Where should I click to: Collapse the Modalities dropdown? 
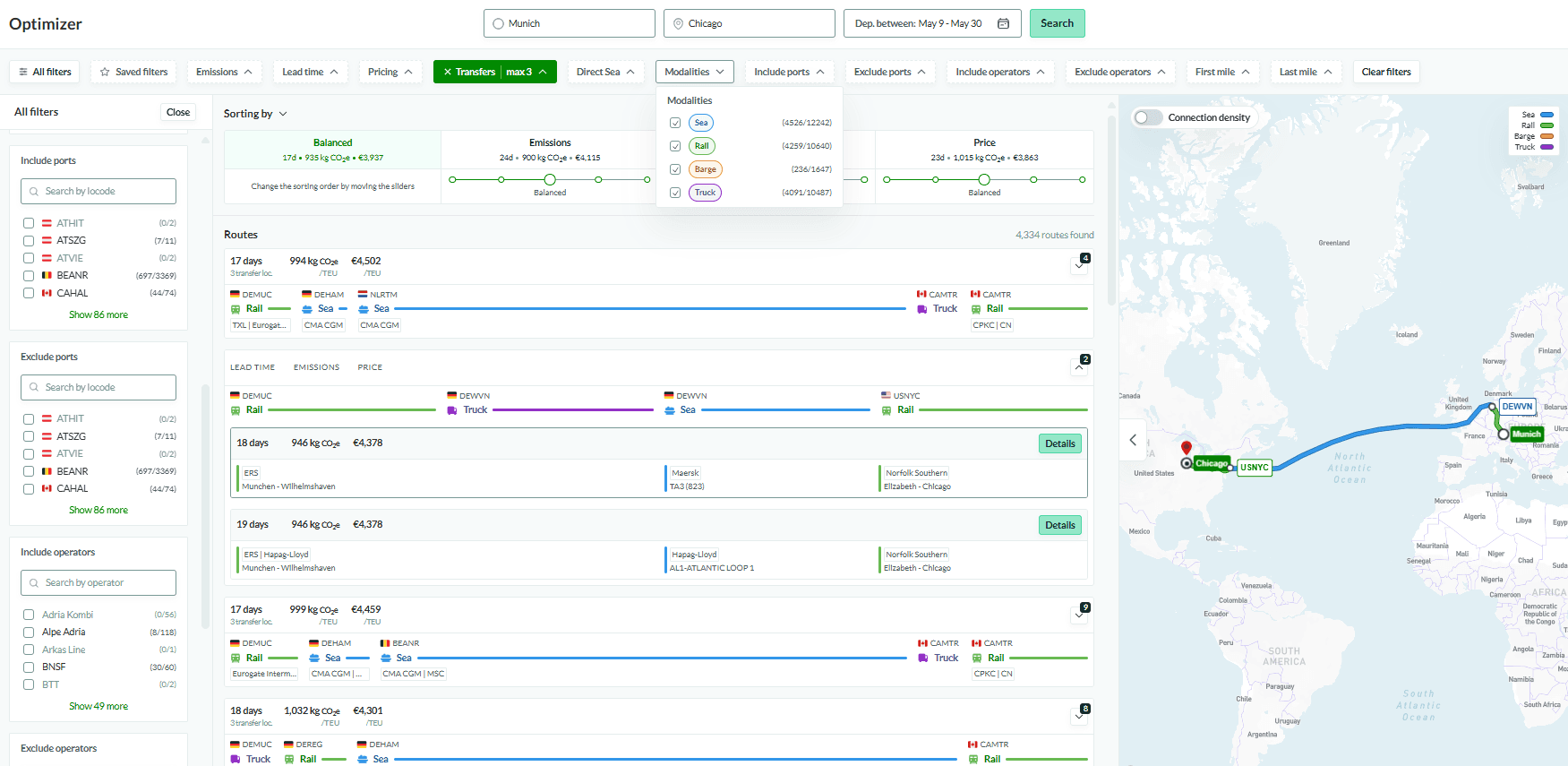click(695, 72)
